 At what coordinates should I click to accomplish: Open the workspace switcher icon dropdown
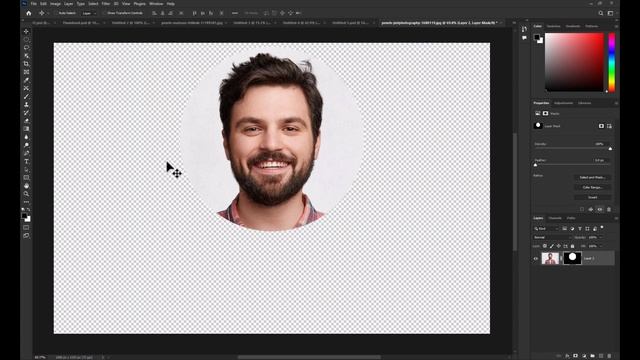[x=611, y=13]
